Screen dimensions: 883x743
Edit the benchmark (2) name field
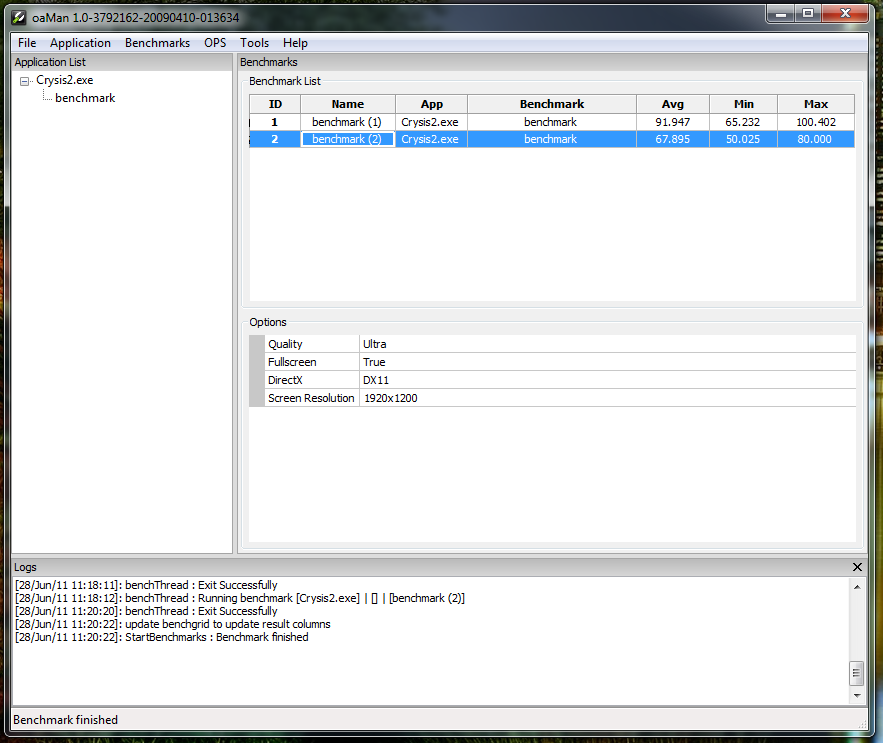tap(347, 140)
